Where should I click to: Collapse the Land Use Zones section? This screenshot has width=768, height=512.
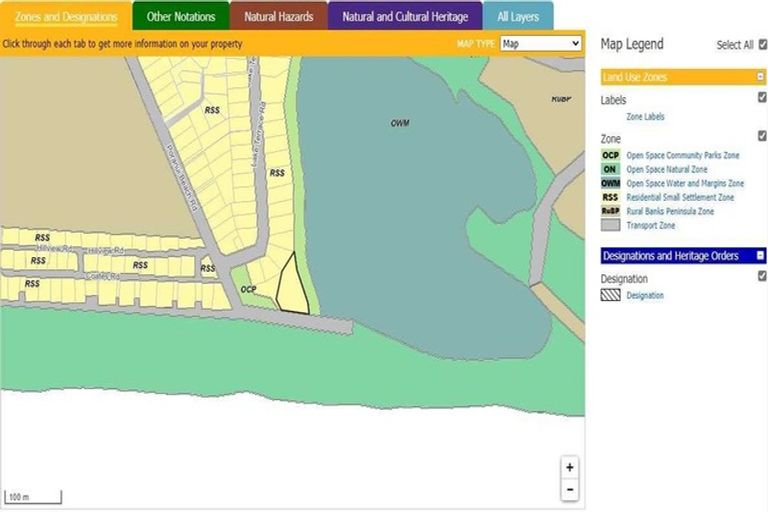coord(760,77)
